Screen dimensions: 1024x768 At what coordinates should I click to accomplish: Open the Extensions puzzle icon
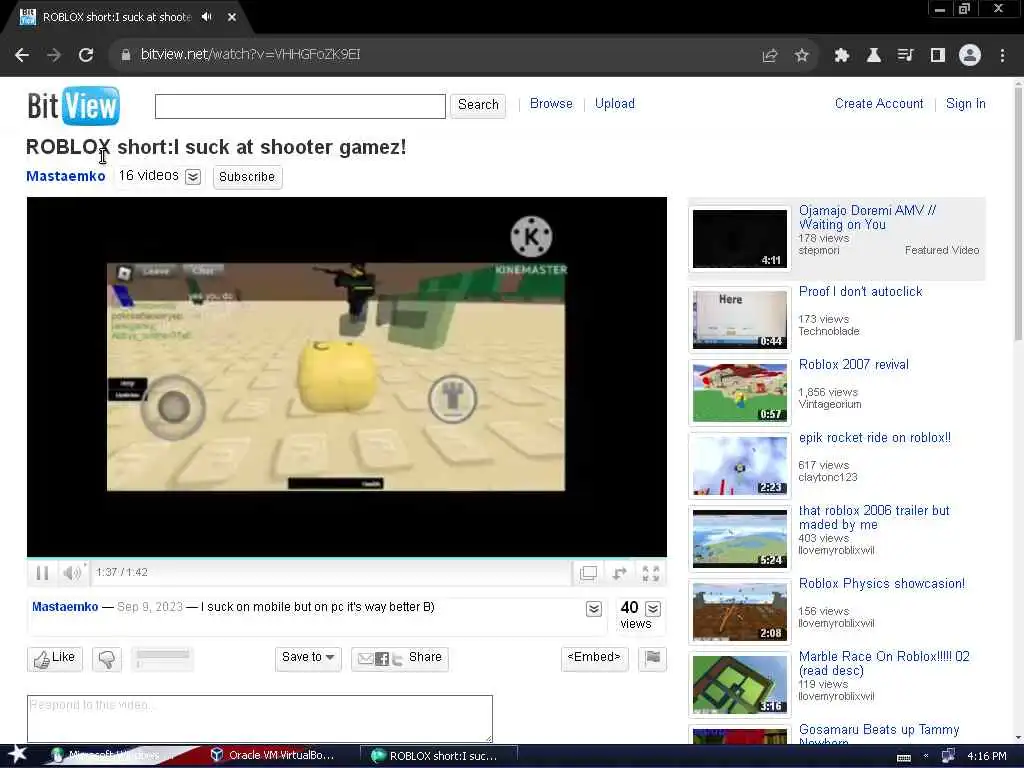[x=842, y=56]
